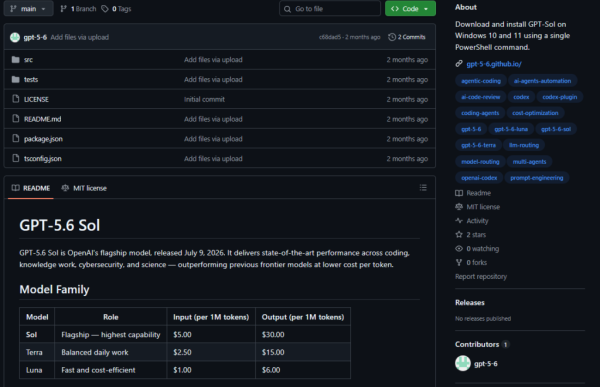
Task: Open the MIT license sidebar link
Action: click(483, 207)
